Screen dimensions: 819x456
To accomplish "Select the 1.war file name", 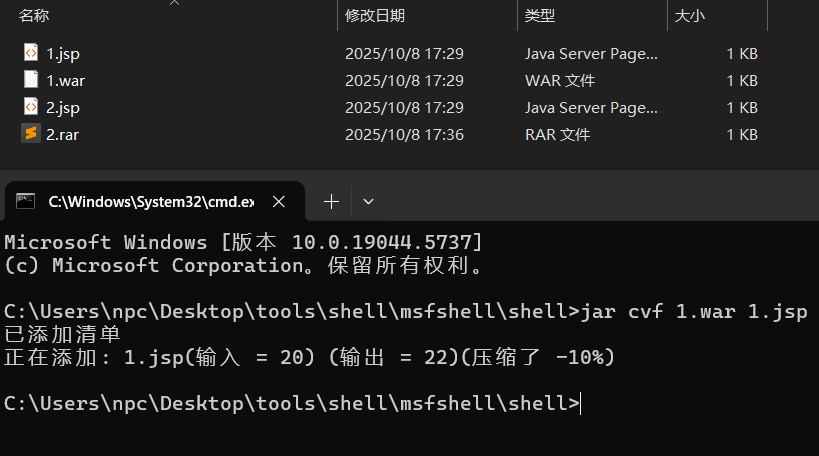I will pyautogui.click(x=65, y=80).
